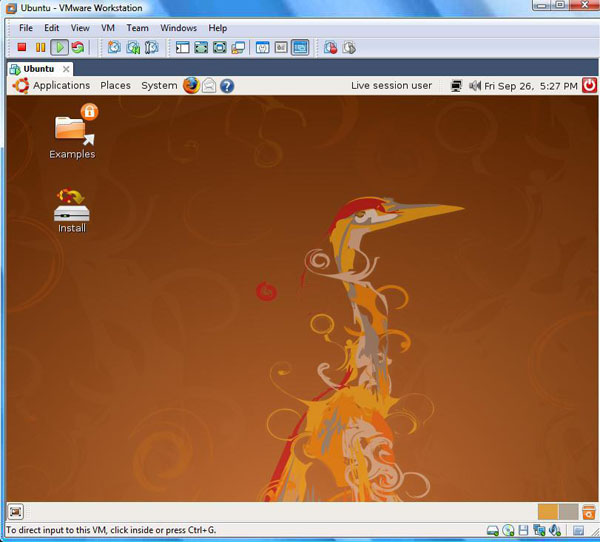Open Ubuntu help with the blue question mark

(x=227, y=86)
